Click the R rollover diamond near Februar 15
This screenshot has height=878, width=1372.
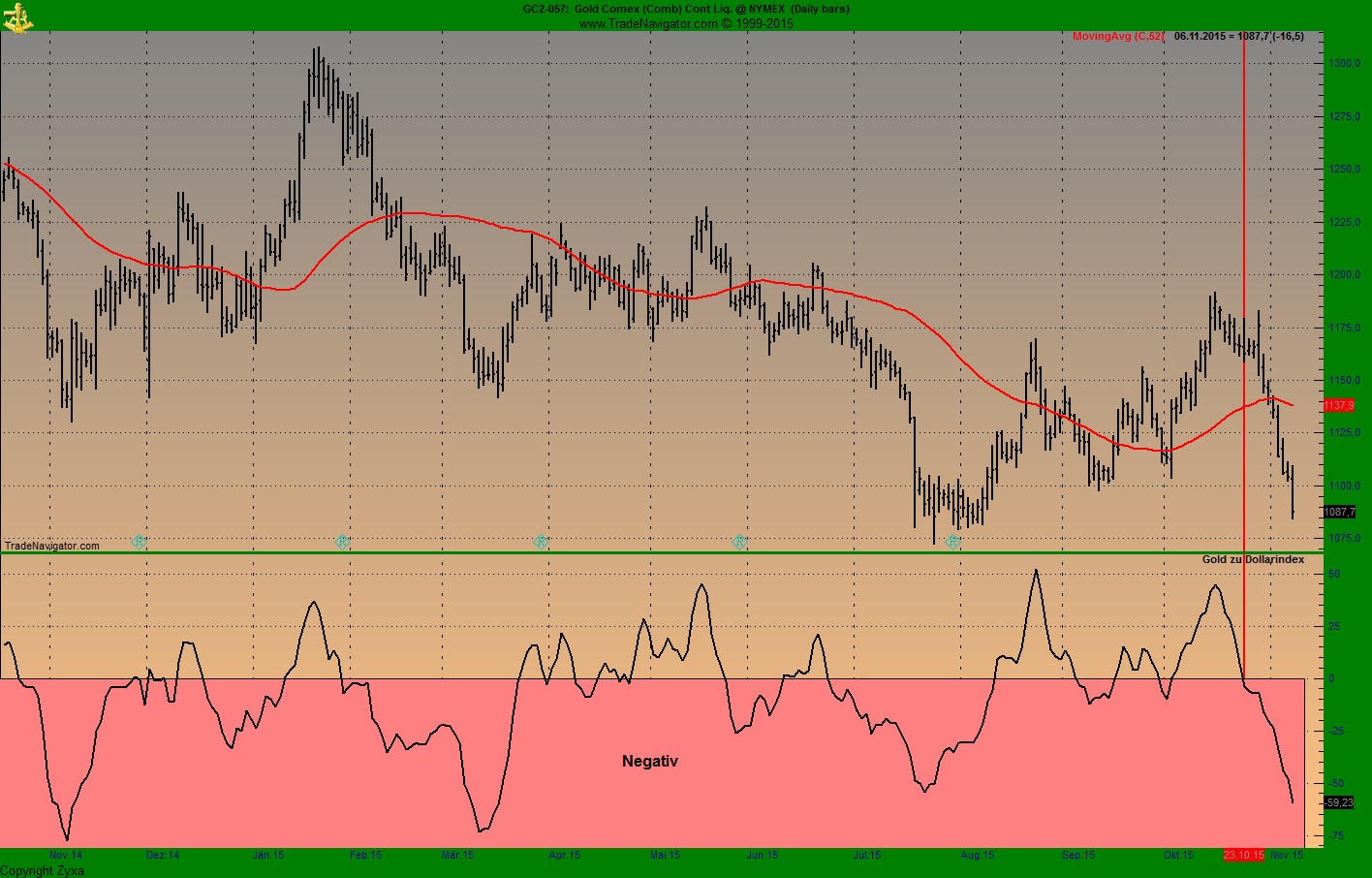tap(341, 542)
